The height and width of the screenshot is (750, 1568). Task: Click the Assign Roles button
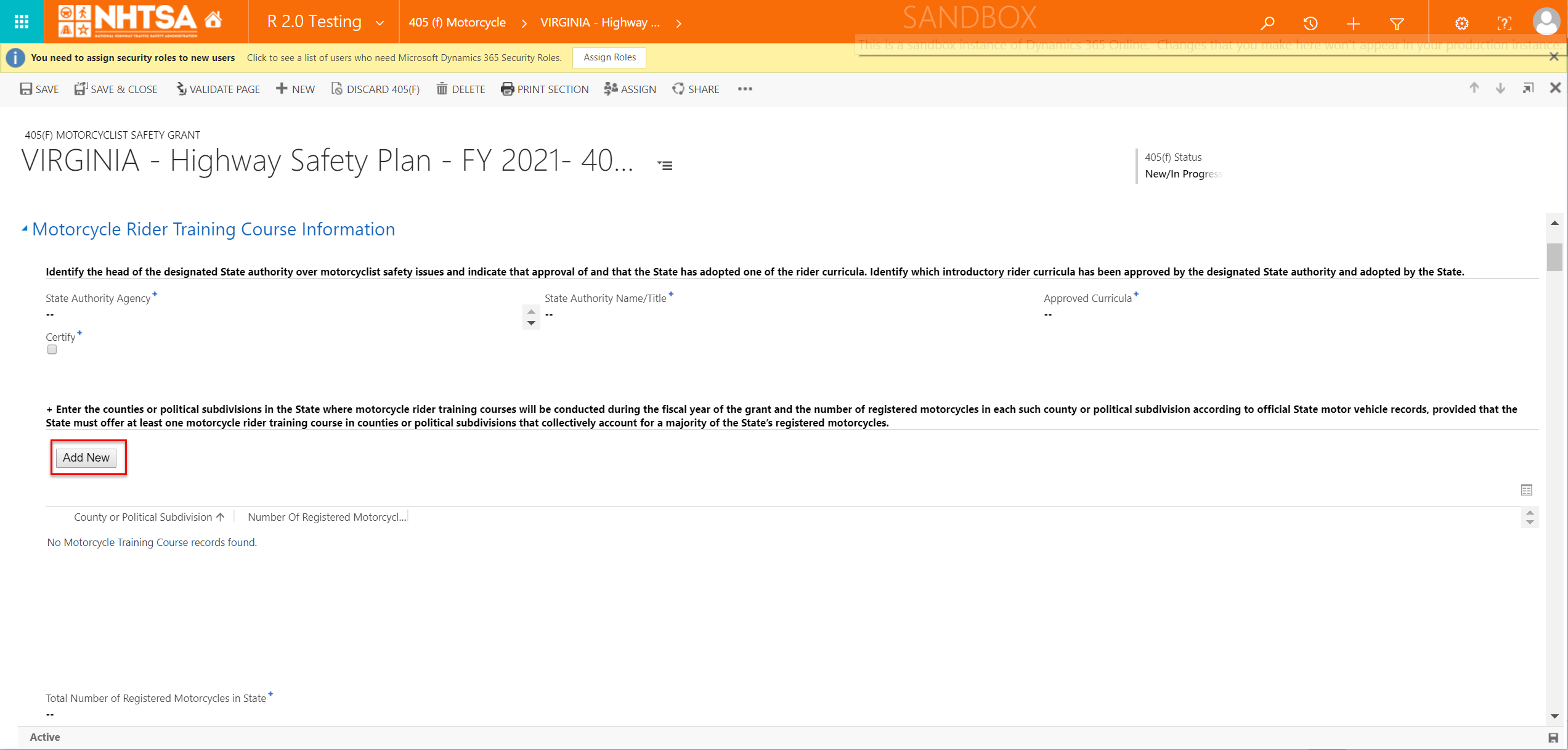click(x=609, y=57)
